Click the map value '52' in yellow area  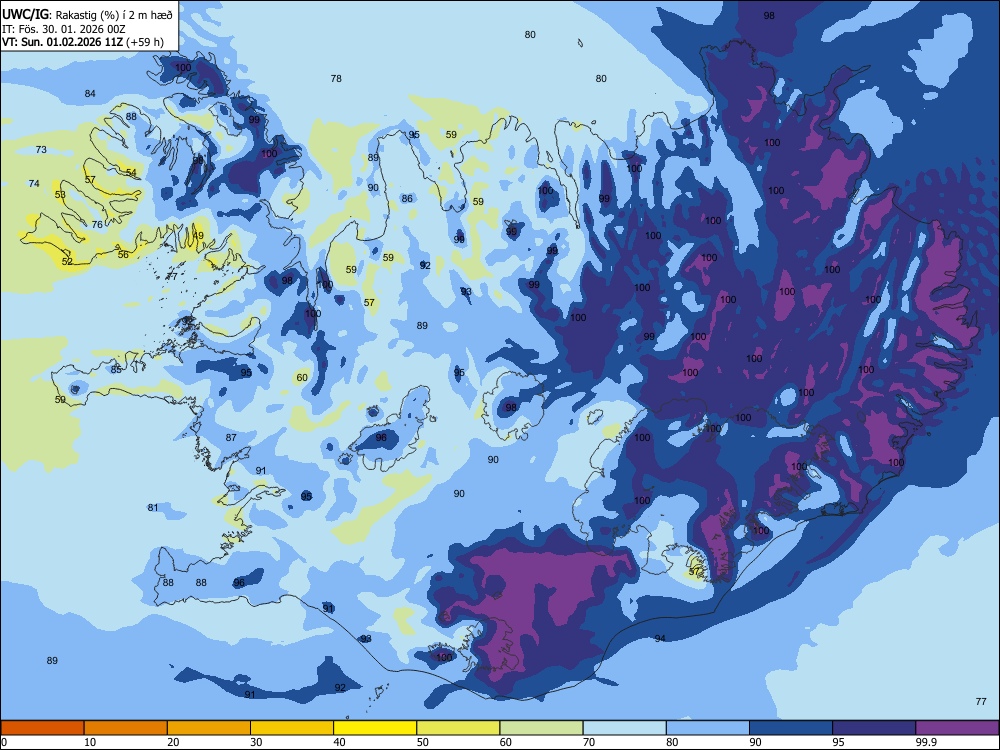67,261
